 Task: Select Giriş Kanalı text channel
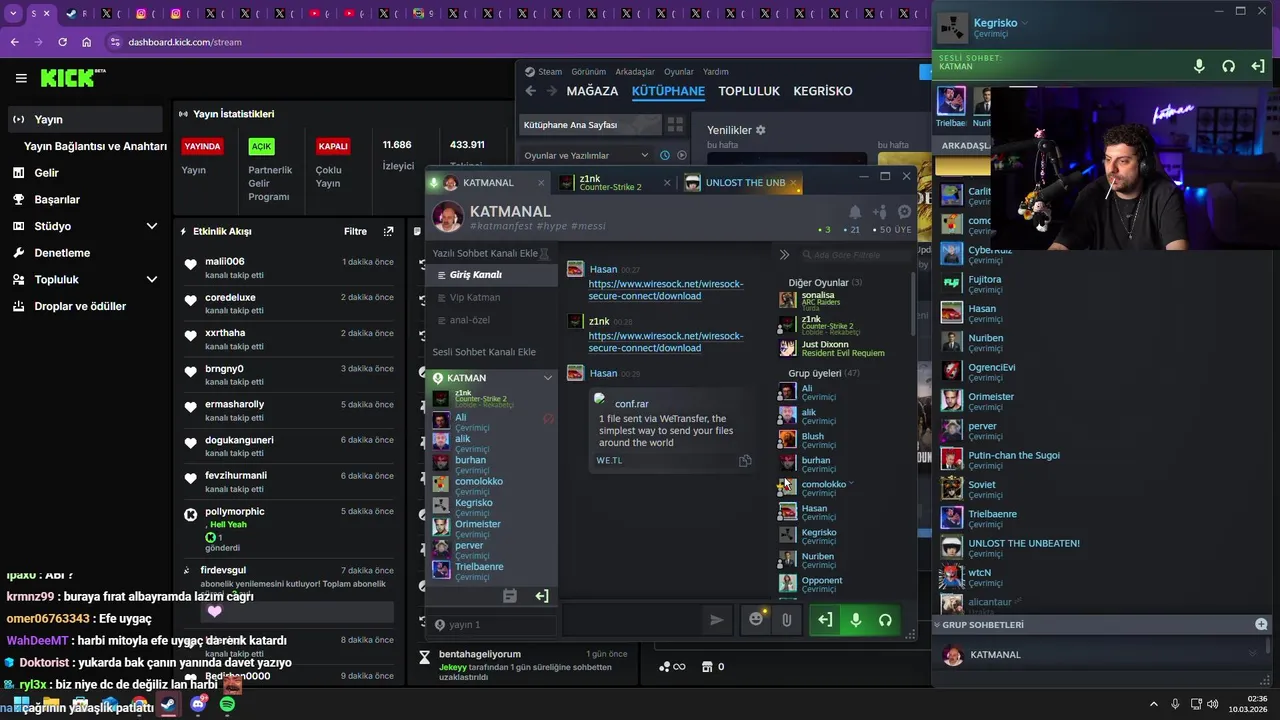[x=491, y=275]
